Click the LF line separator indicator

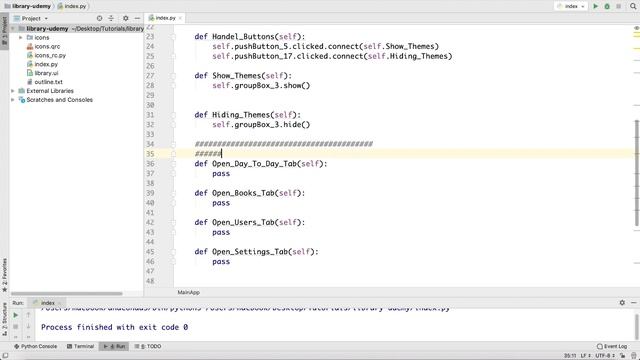click(585, 356)
